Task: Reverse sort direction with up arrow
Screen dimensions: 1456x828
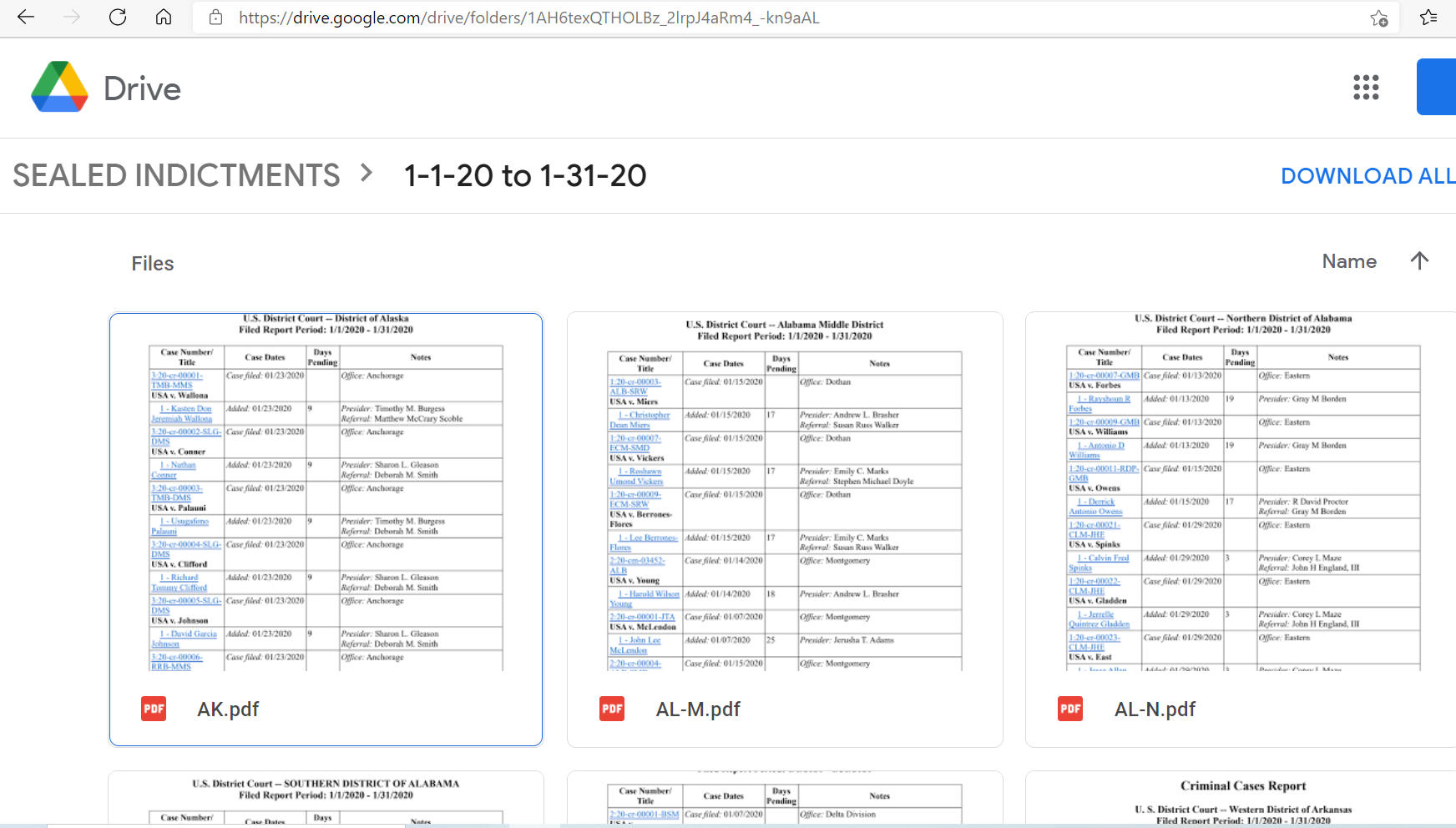Action: coord(1419,260)
